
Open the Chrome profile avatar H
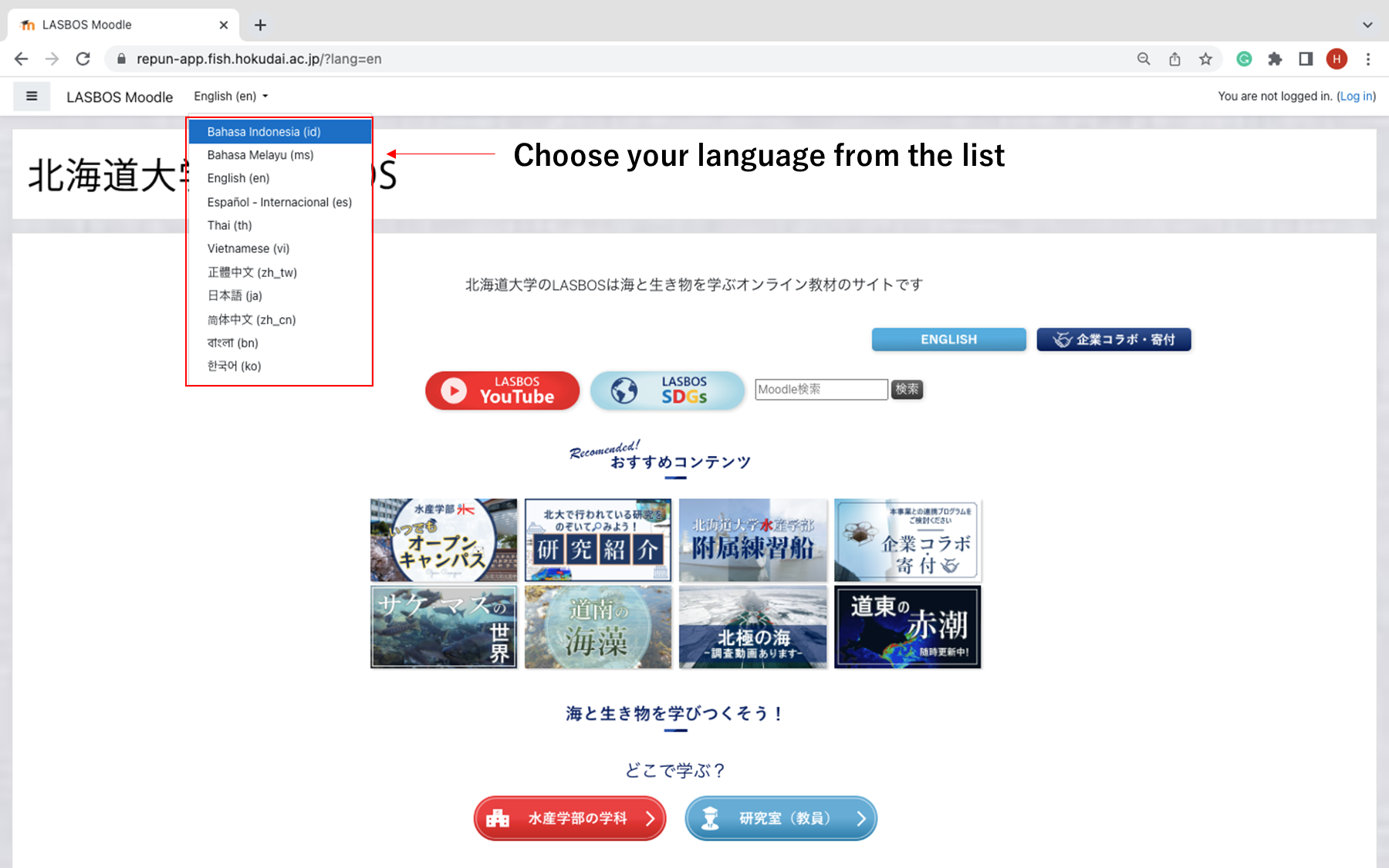point(1337,59)
